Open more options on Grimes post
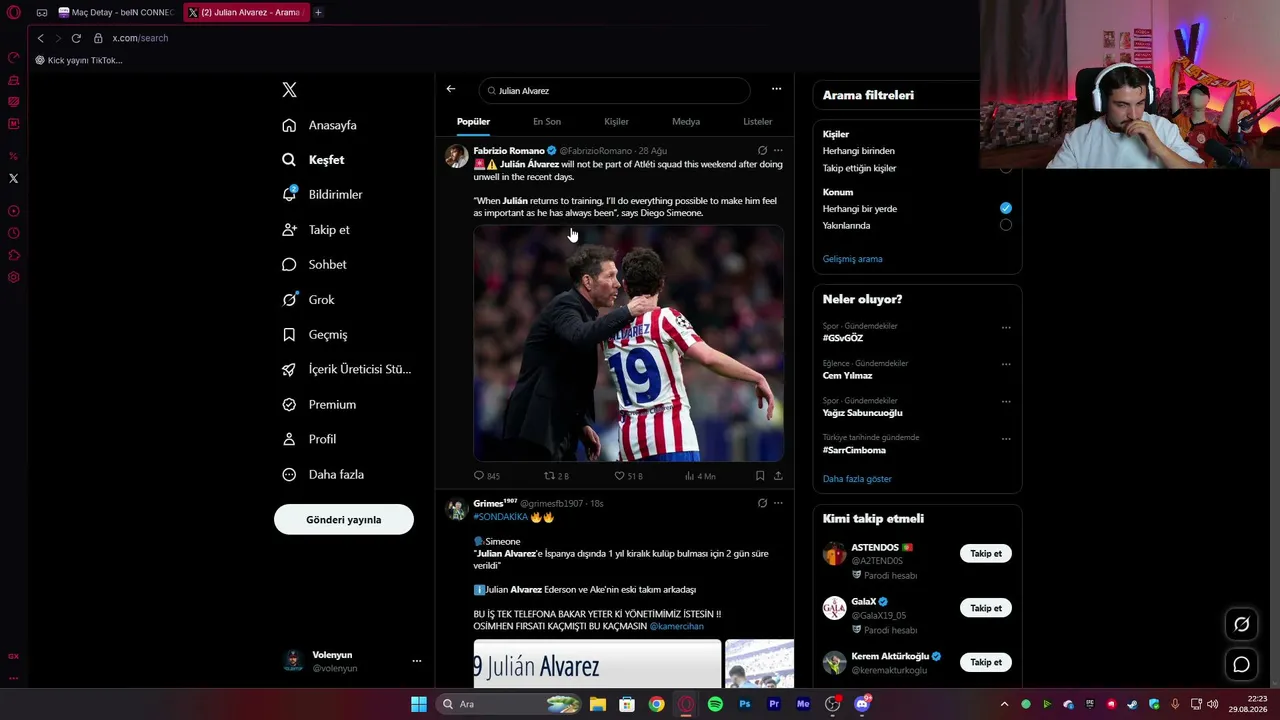1280x720 pixels. (778, 503)
